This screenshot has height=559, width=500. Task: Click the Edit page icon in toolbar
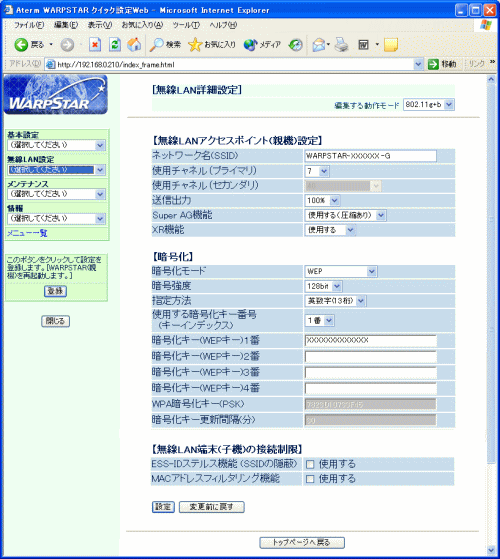click(x=363, y=45)
